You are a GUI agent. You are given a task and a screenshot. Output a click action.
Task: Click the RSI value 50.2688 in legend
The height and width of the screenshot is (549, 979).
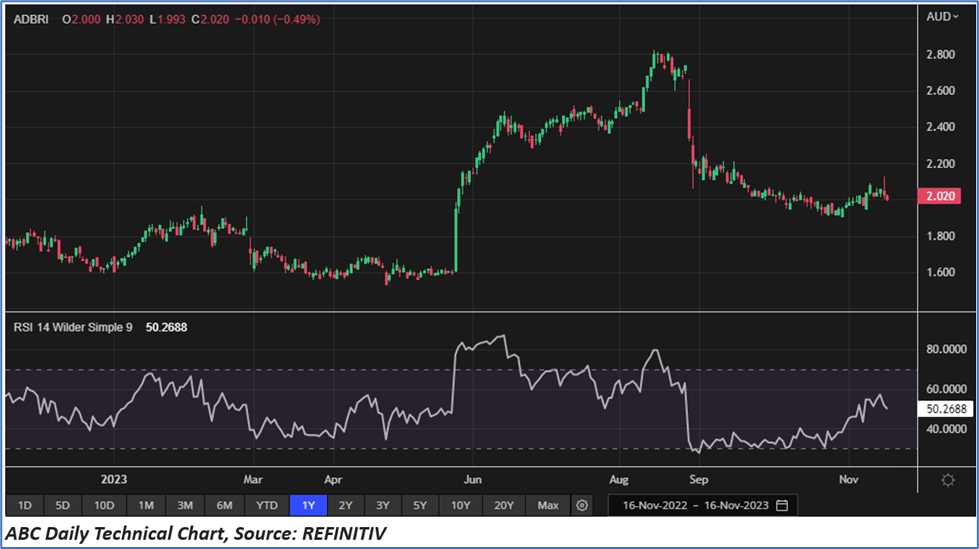coord(166,327)
